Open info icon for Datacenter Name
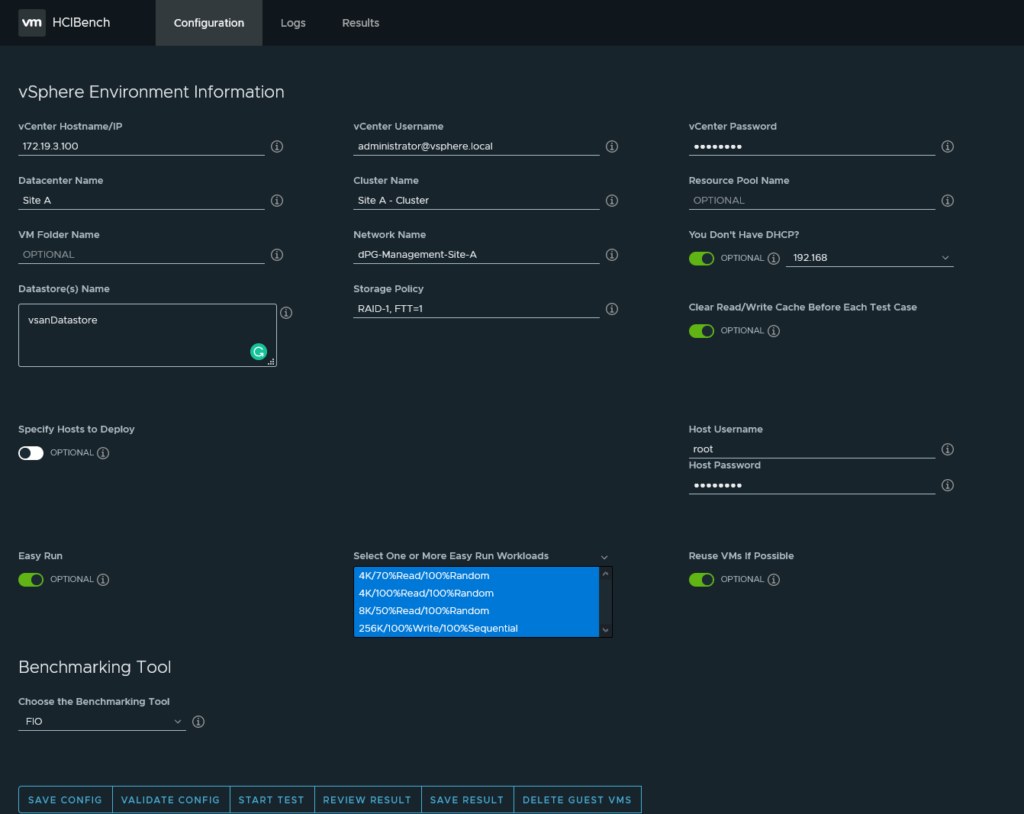1024x814 pixels. tap(277, 201)
